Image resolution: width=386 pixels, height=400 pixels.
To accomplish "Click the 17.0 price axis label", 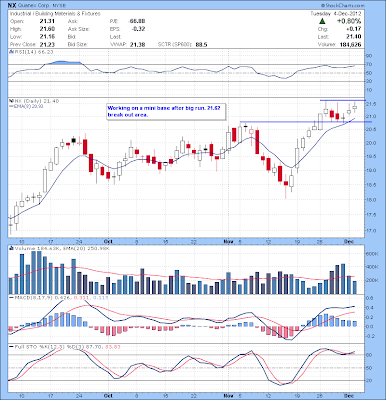I will (x=372, y=231).
